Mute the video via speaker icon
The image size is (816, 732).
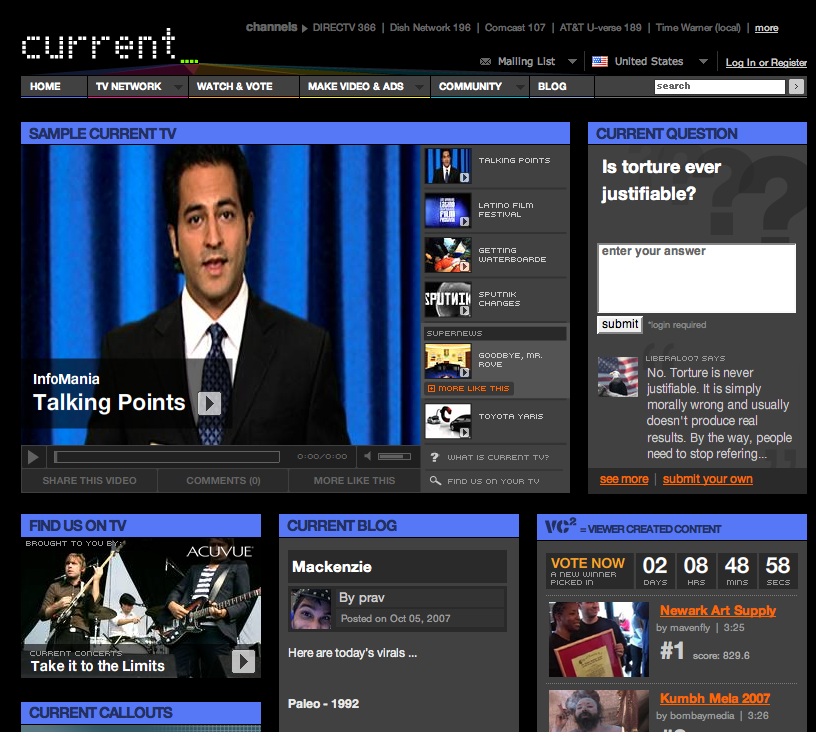click(367, 456)
